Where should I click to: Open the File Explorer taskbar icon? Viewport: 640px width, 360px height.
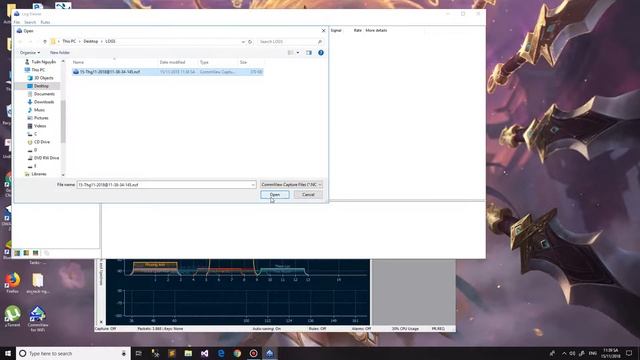click(188, 353)
